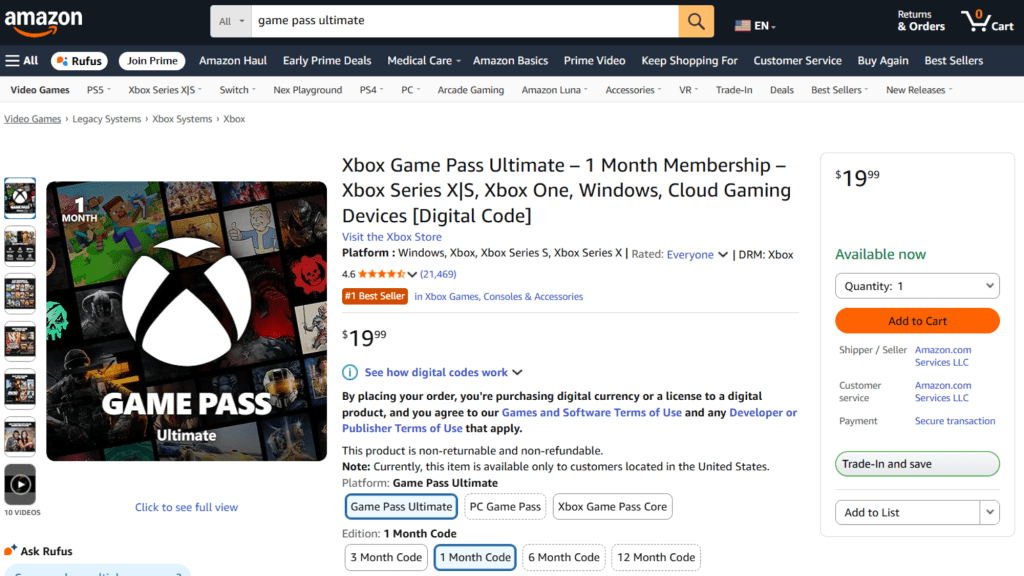Open the Quantity dropdown
Image resolution: width=1024 pixels, height=576 pixels.
917,286
